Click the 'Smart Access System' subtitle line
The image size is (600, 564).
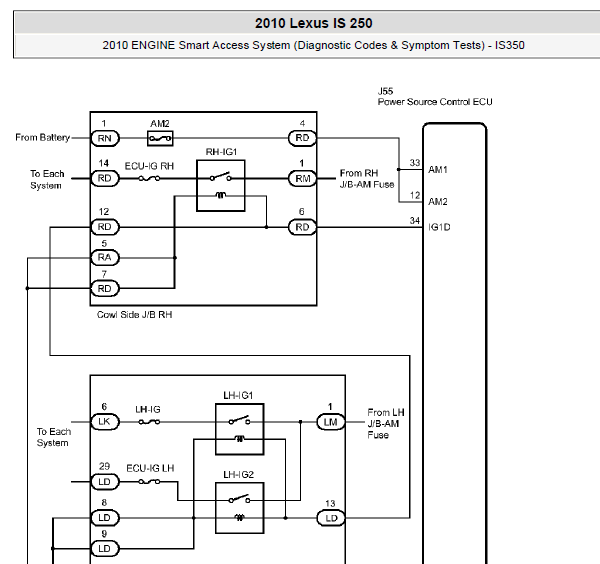[313, 45]
